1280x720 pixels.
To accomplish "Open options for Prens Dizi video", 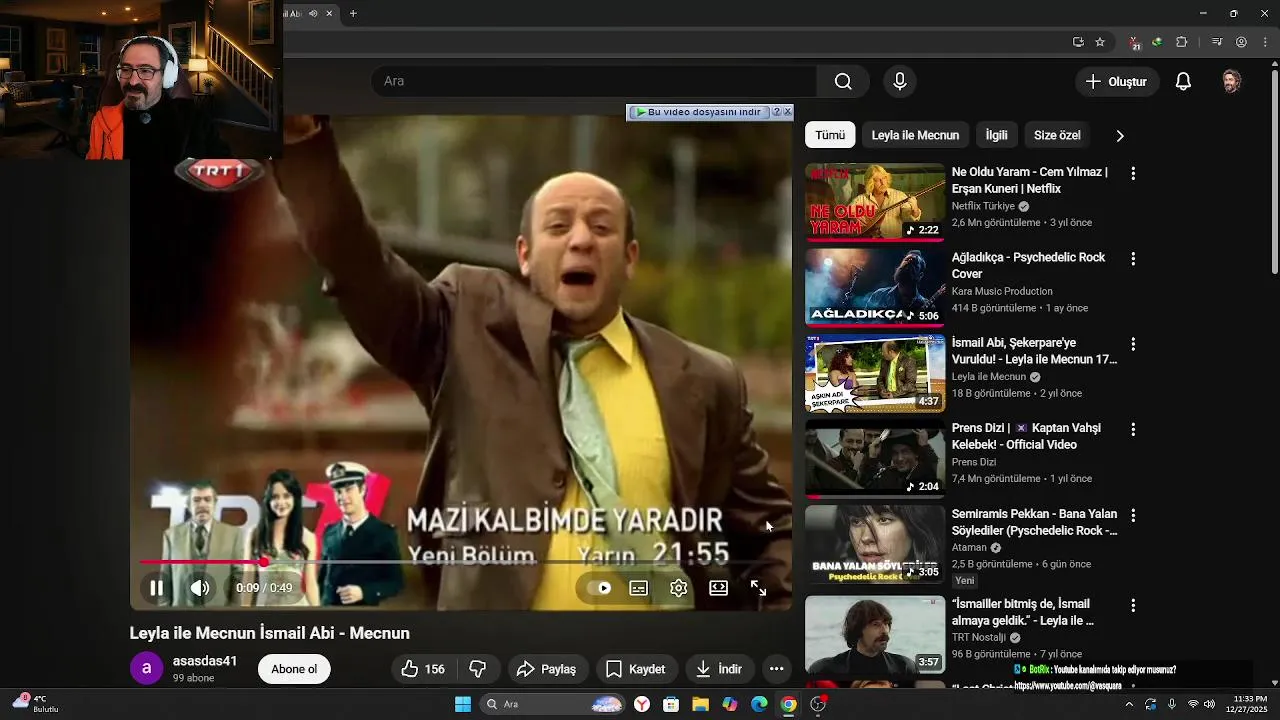I will 1133,429.
